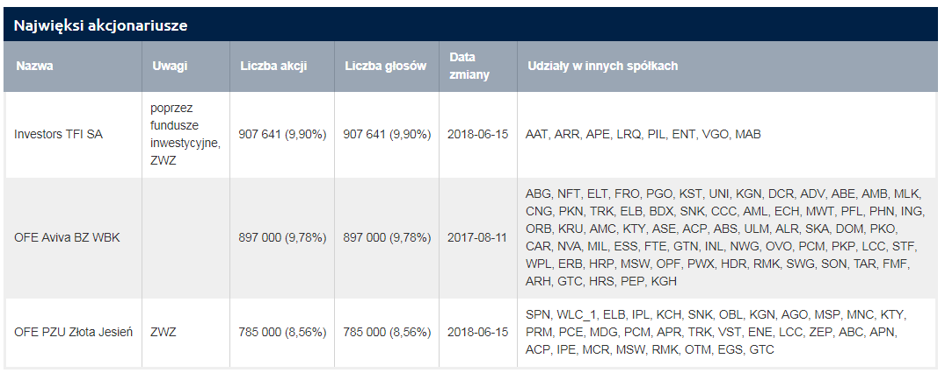Viewport: 945px width, 380px height.
Task: Open the SPN ticker link
Action: (536, 314)
